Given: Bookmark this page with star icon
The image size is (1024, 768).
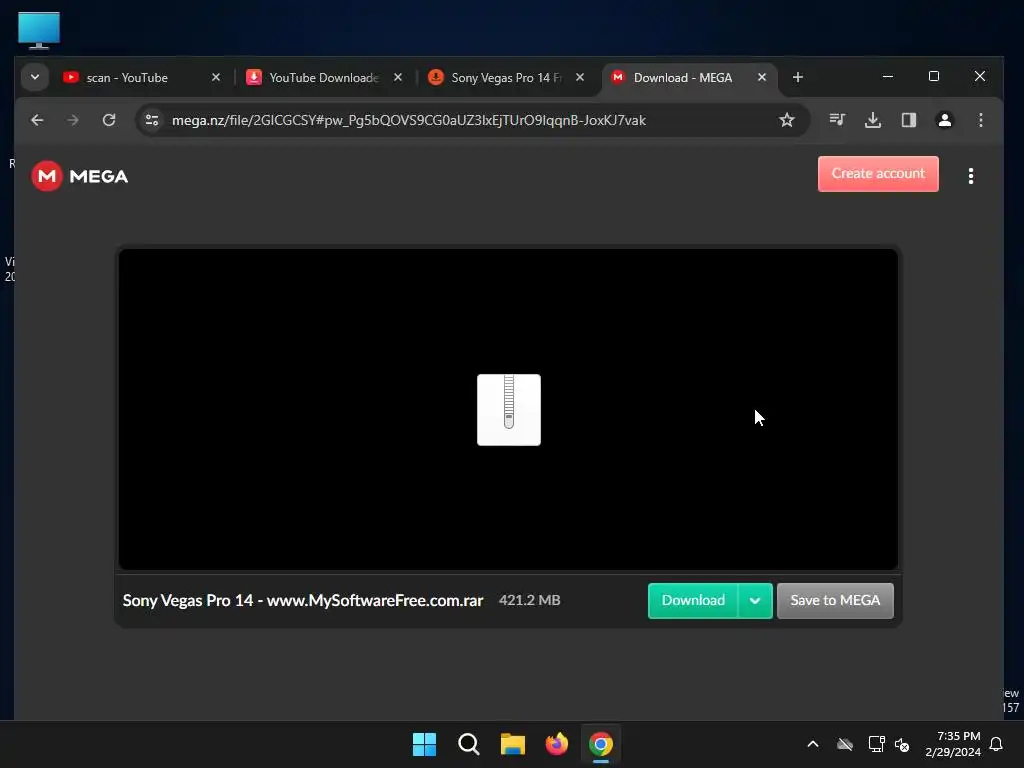Looking at the screenshot, I should point(787,120).
